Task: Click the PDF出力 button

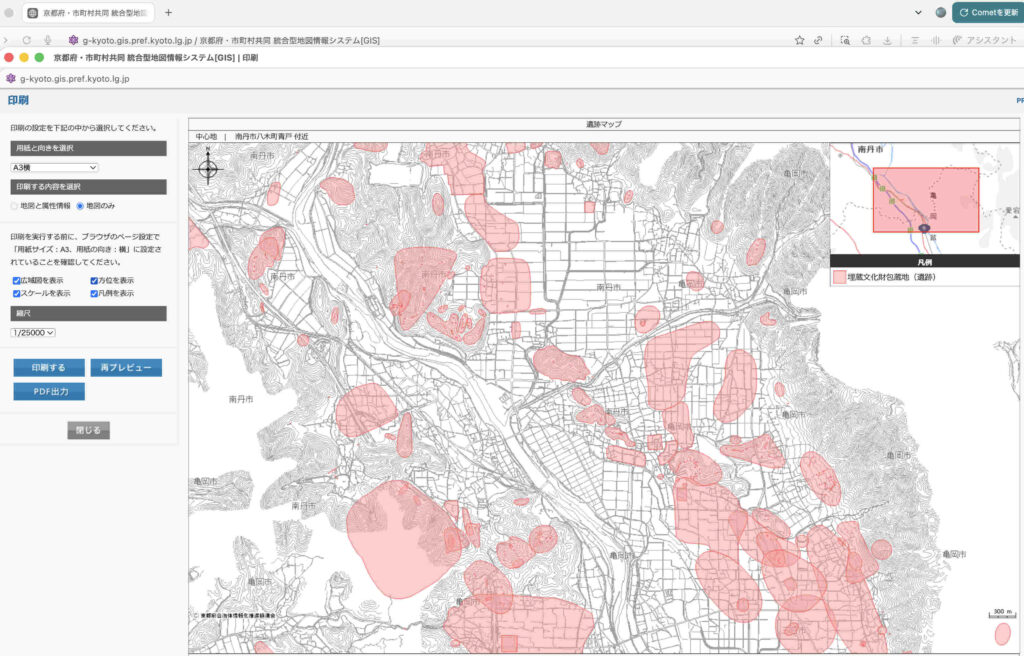Action: (49, 391)
